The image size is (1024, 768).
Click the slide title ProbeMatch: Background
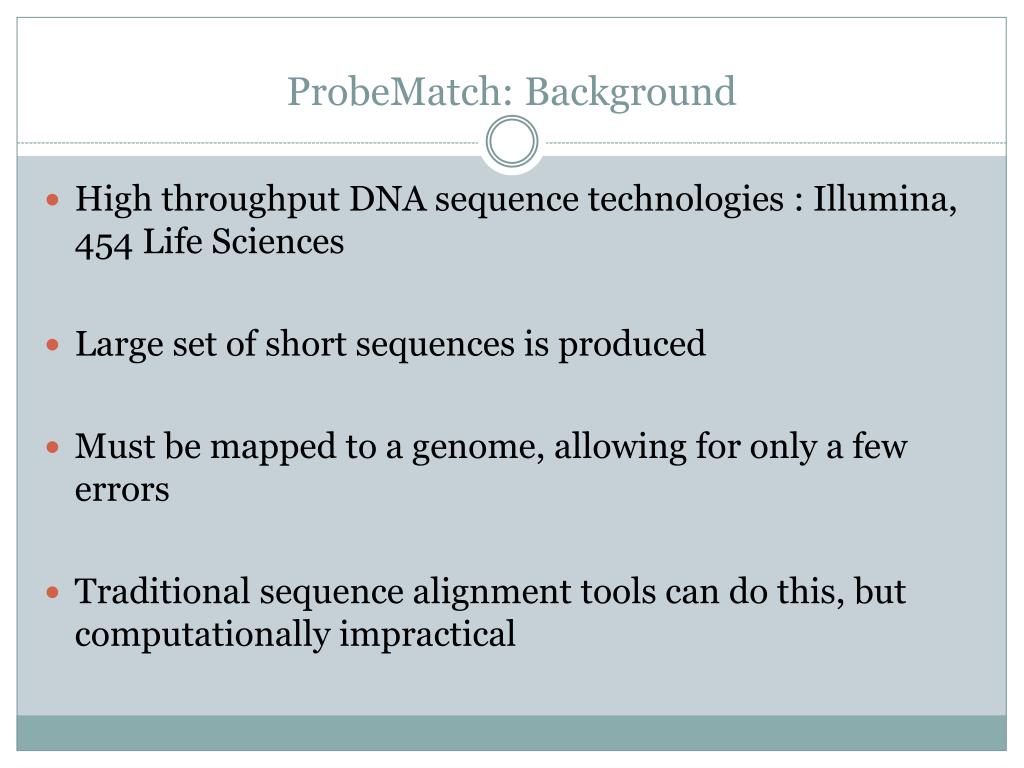511,92
